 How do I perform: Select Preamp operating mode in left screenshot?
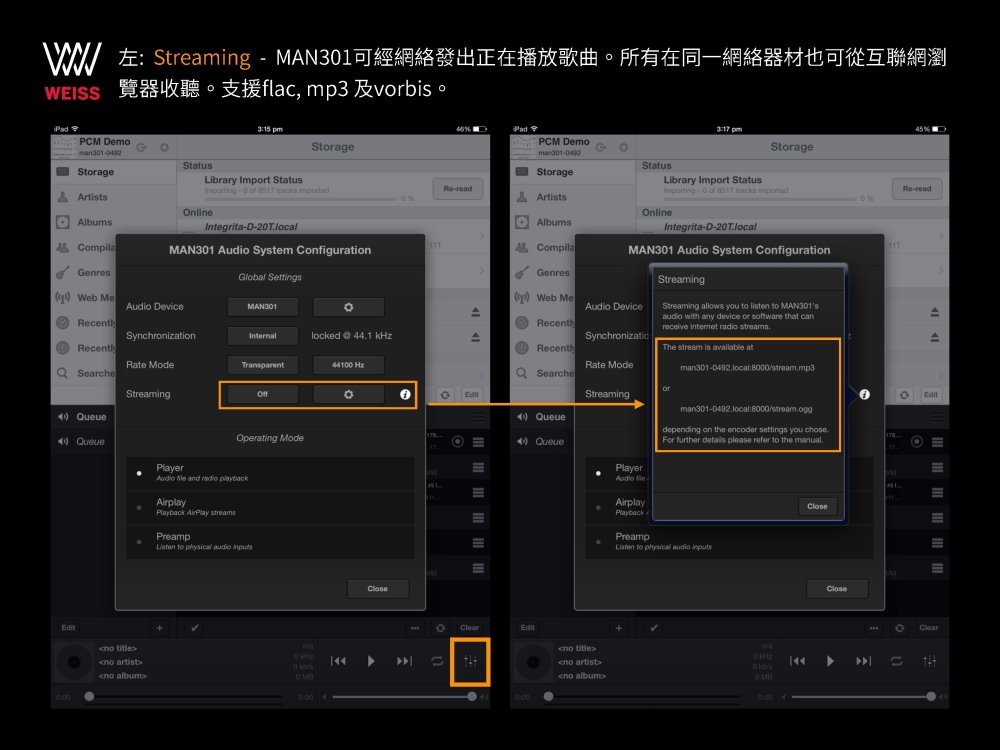270,542
